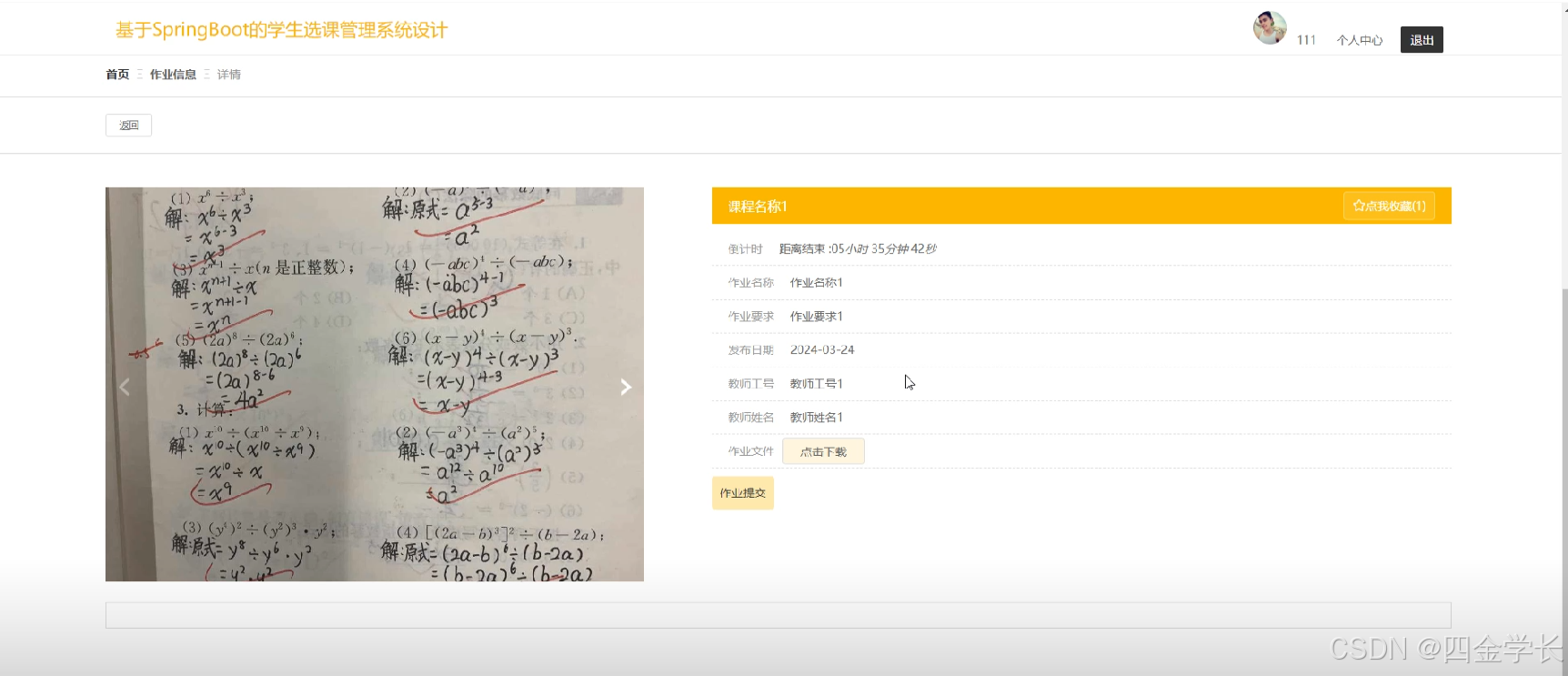Open 个人中心 personal center
Image resolution: width=1568 pixels, height=676 pixels.
pyautogui.click(x=1360, y=40)
